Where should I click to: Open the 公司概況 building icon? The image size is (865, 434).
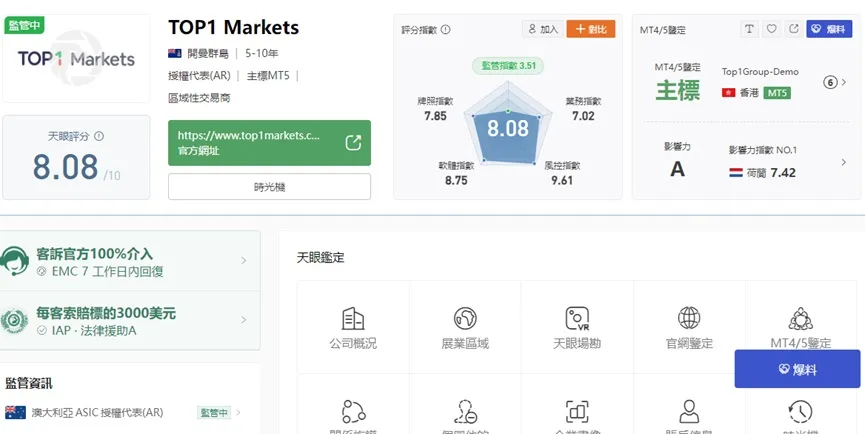click(353, 318)
